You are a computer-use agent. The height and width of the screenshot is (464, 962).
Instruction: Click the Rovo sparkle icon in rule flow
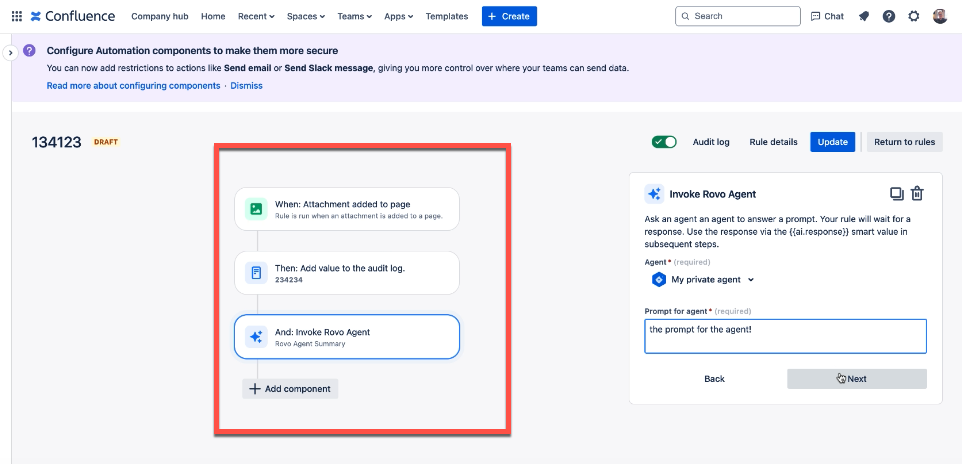click(x=256, y=337)
